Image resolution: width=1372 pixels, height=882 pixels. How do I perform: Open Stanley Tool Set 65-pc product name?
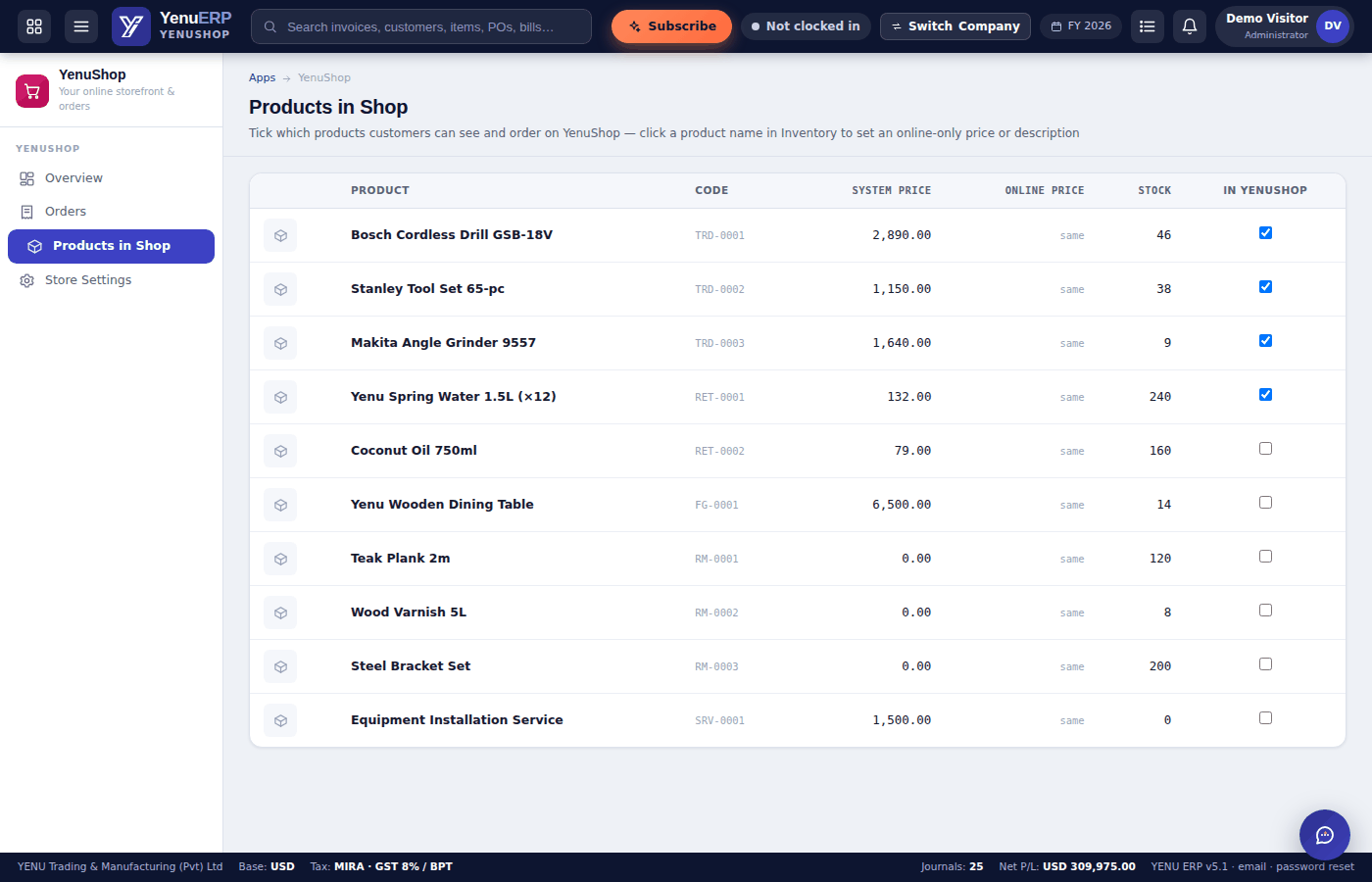[427, 289]
